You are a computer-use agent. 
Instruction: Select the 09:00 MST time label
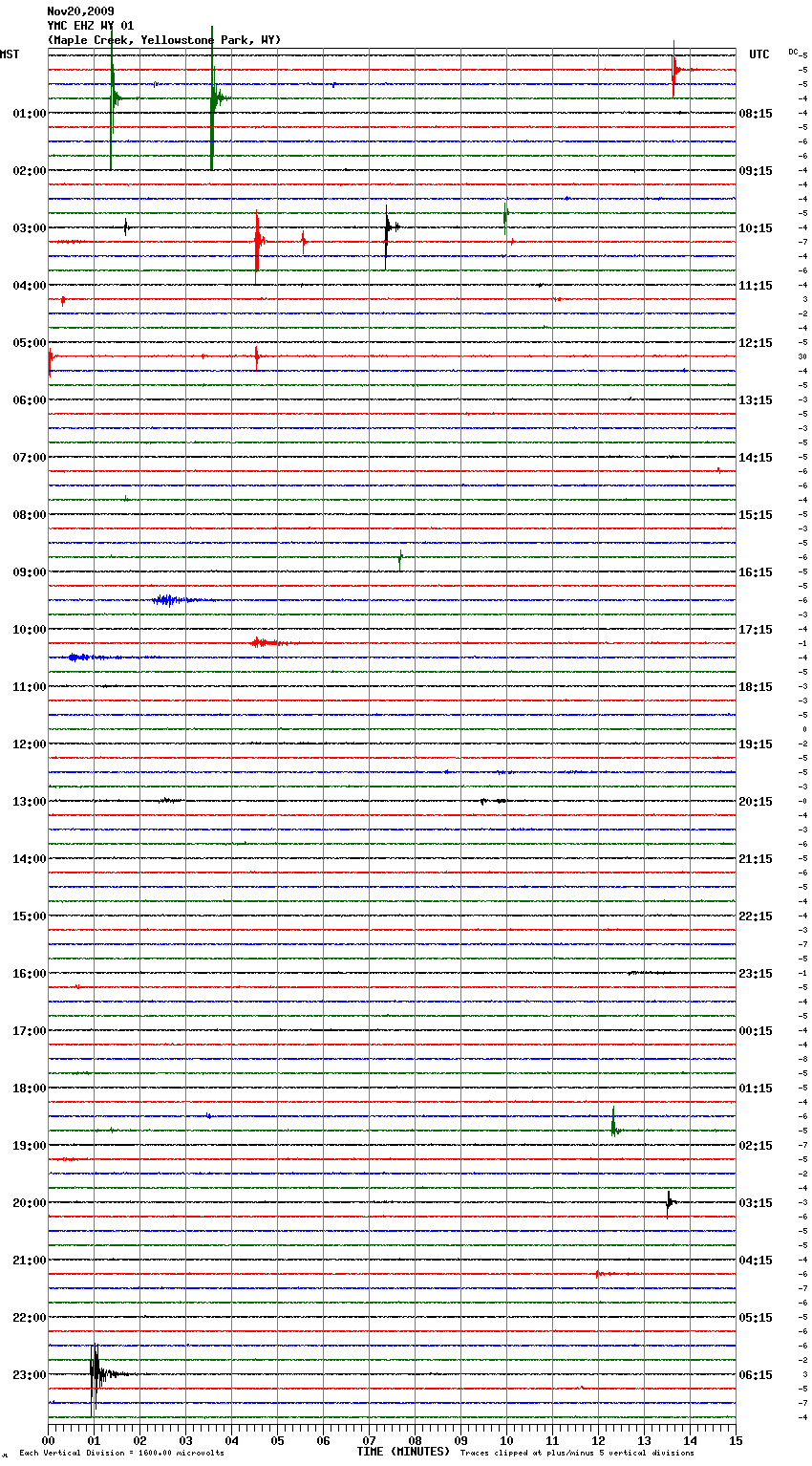point(30,572)
